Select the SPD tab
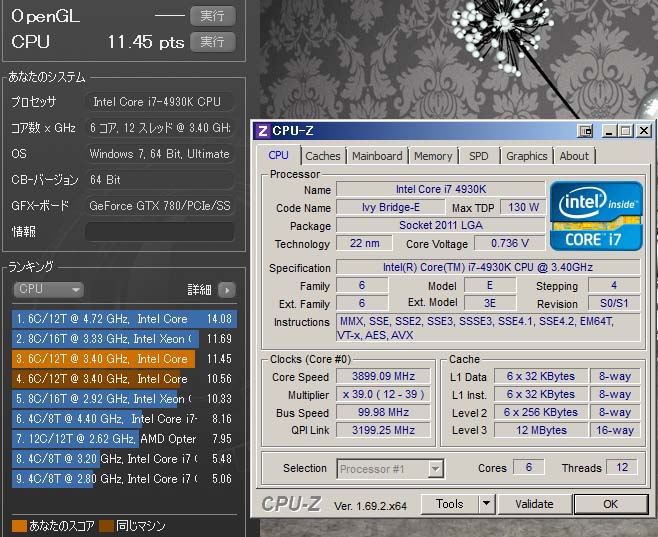 click(x=479, y=156)
